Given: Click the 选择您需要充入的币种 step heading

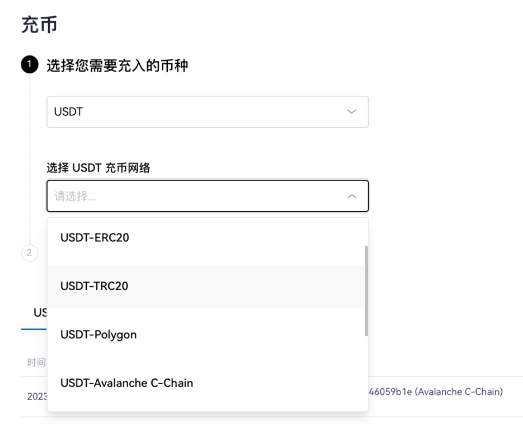Looking at the screenshot, I should pos(117,65).
